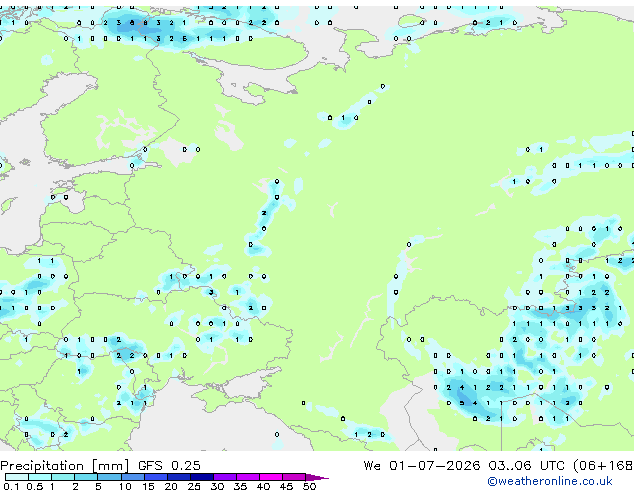Viewport: 634px width, 490px height.
Task: Click the '50' legend label
Action: click(309, 486)
